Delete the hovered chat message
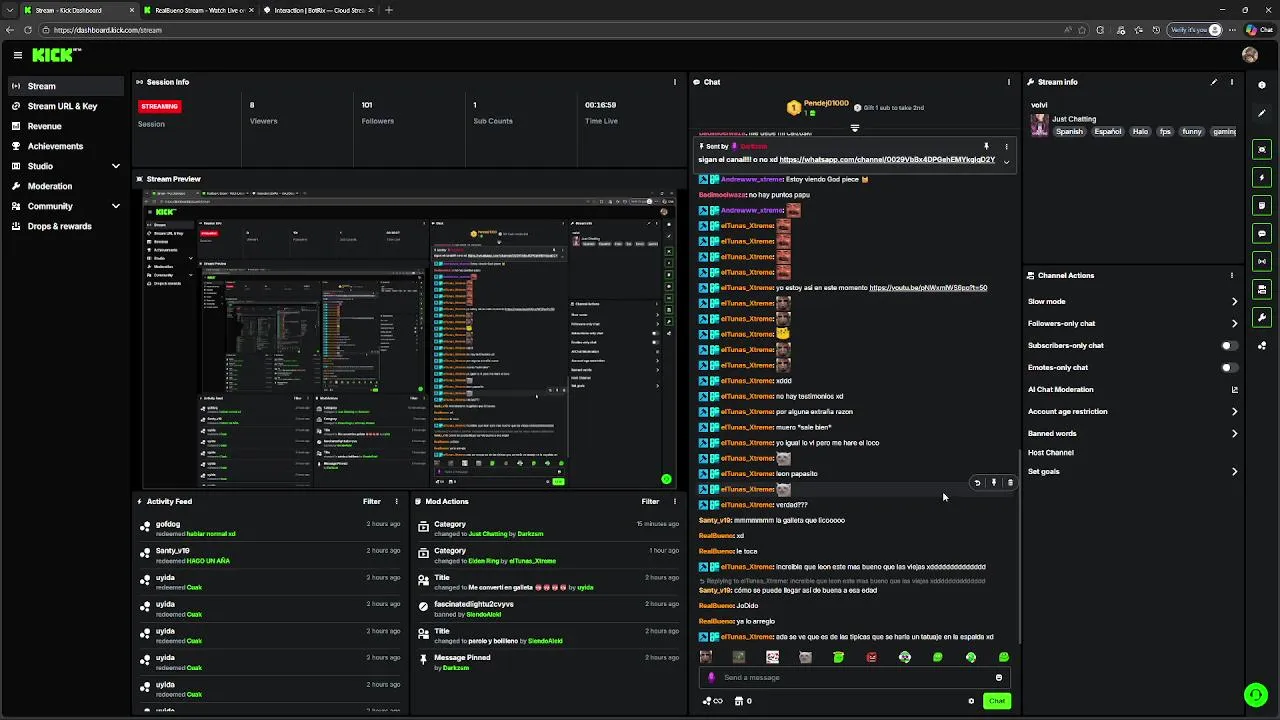Screen dimensions: 1280x720 point(1010,483)
